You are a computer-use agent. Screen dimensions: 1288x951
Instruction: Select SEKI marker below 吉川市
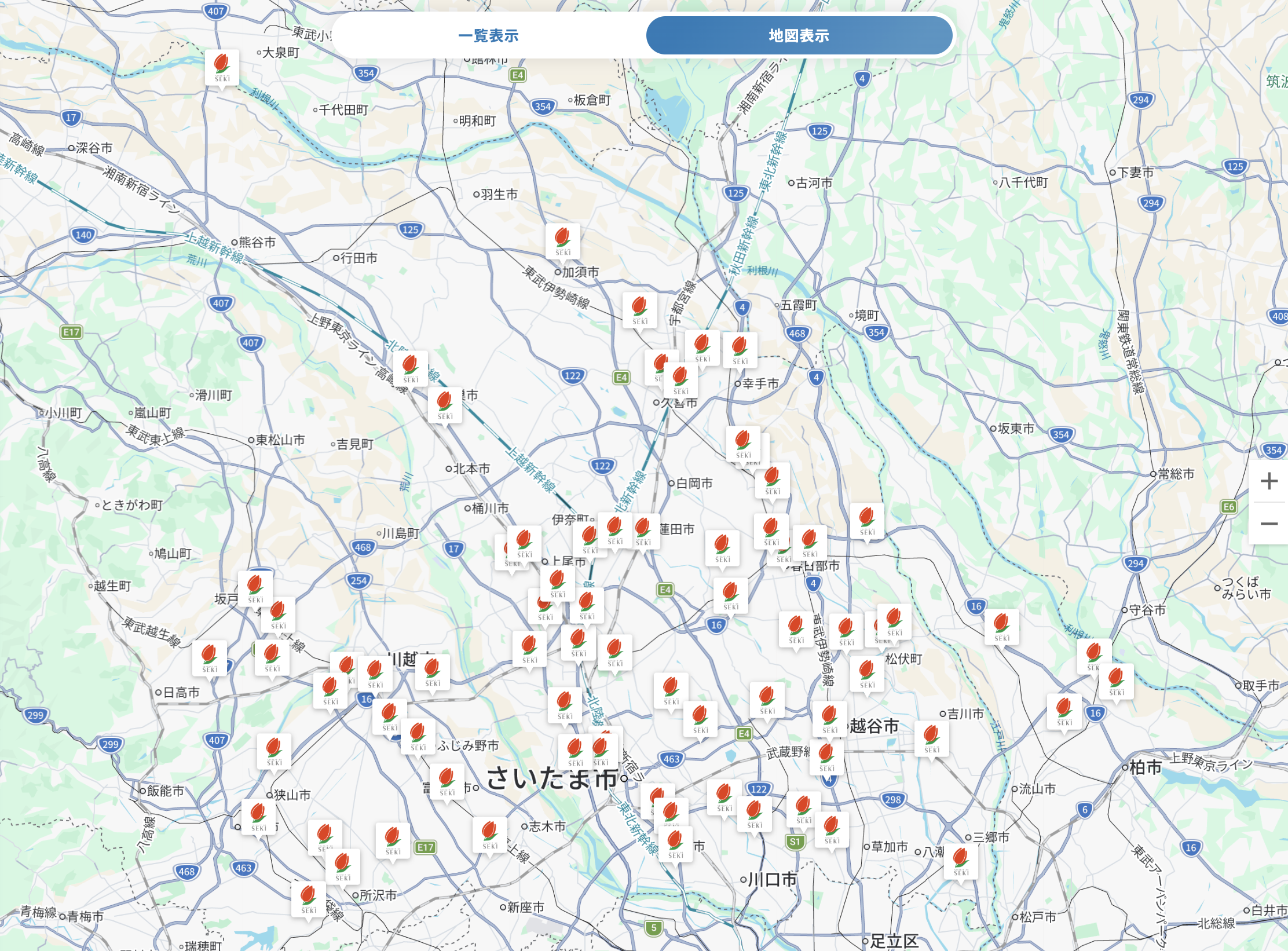(x=931, y=738)
